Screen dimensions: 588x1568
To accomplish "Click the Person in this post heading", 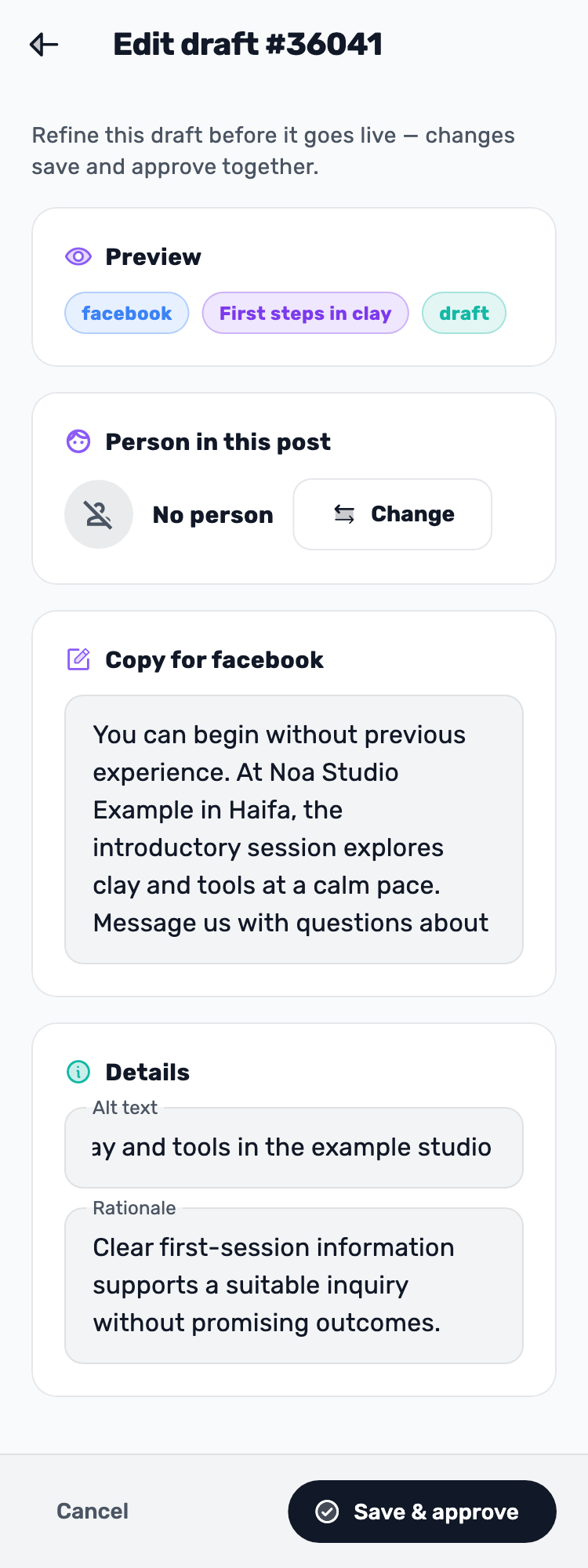I will click(218, 442).
